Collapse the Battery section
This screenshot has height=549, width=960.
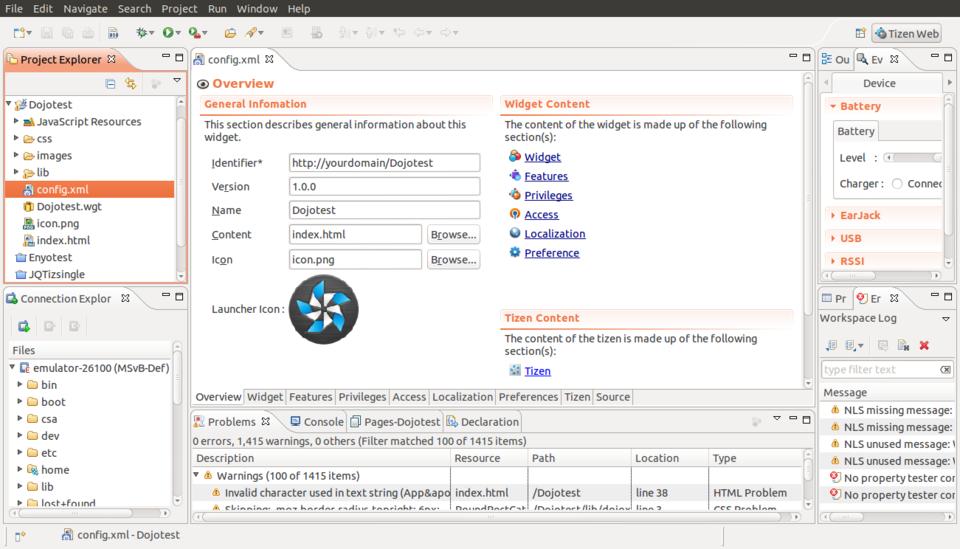pos(832,106)
